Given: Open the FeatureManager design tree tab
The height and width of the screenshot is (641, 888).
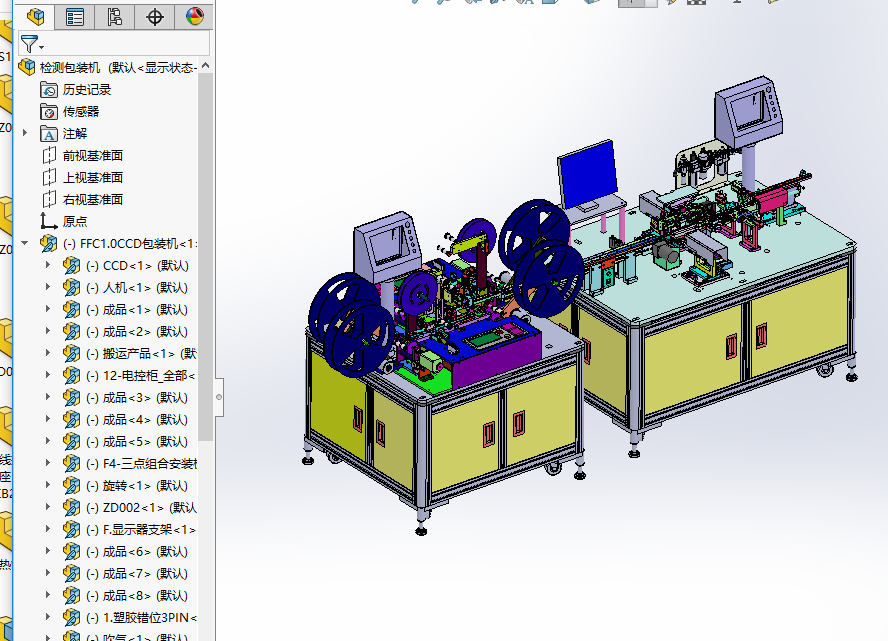Looking at the screenshot, I should [36, 16].
